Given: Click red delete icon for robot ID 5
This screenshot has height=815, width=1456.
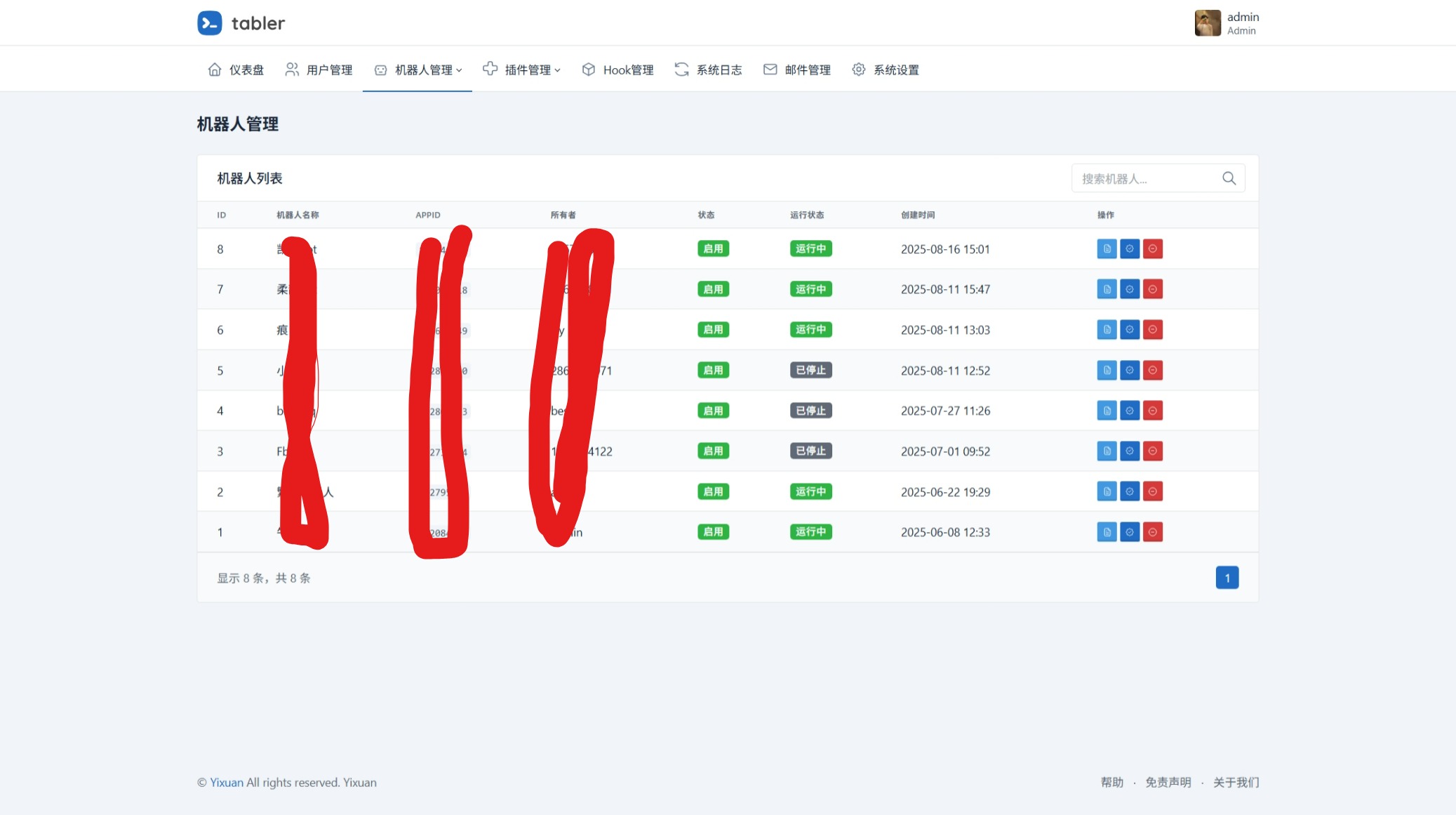Looking at the screenshot, I should pyautogui.click(x=1153, y=370).
